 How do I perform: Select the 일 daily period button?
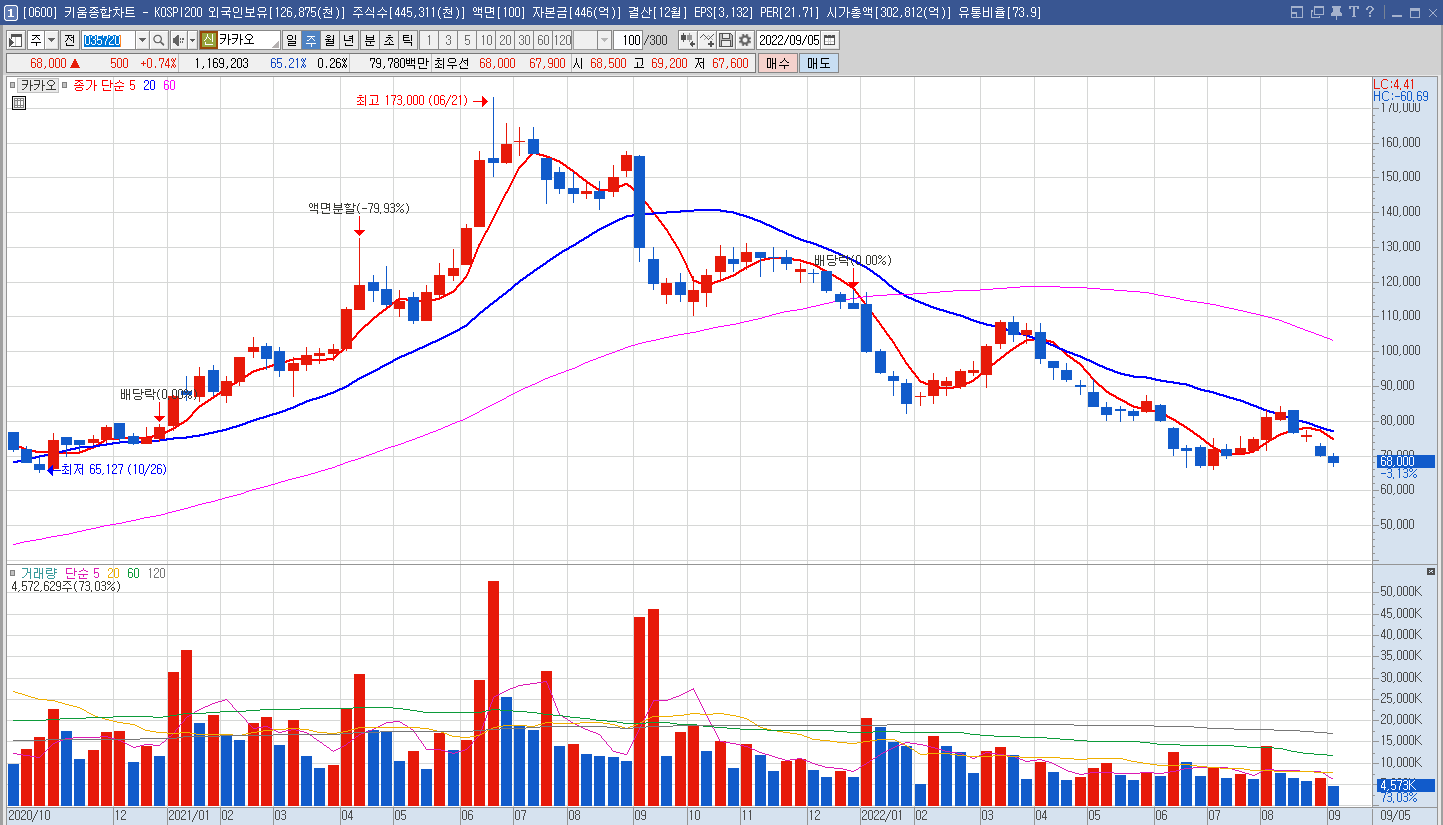point(291,40)
